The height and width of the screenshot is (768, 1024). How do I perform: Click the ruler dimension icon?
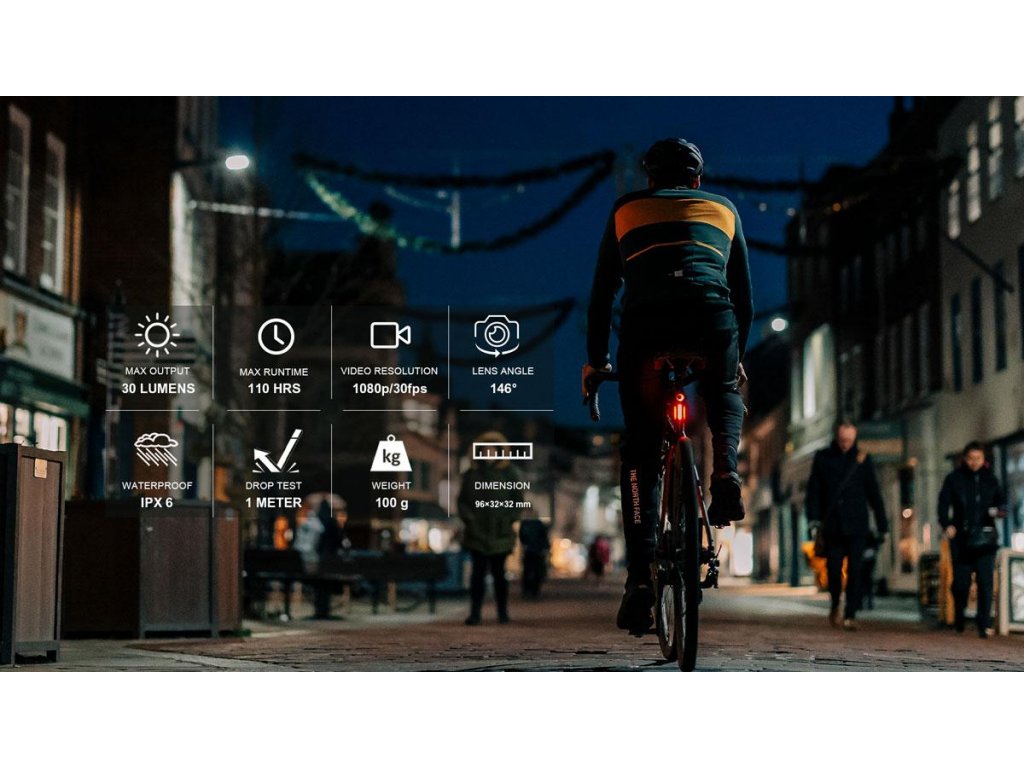tap(502, 451)
